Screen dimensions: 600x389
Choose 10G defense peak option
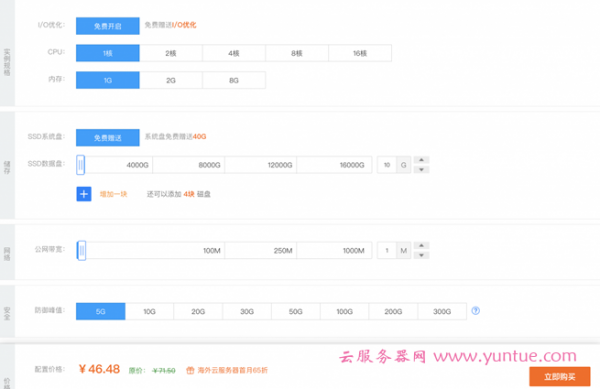pos(149,311)
